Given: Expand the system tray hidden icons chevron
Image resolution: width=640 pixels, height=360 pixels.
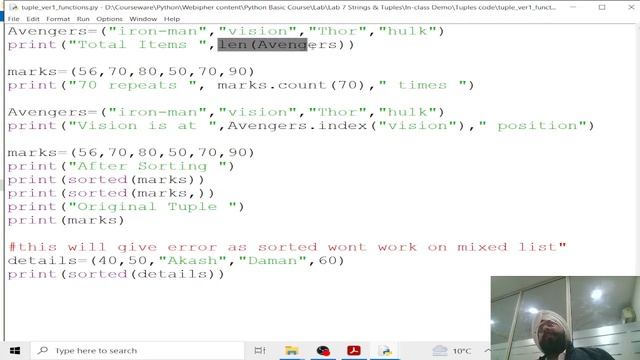Looking at the screenshot, I should [487, 350].
